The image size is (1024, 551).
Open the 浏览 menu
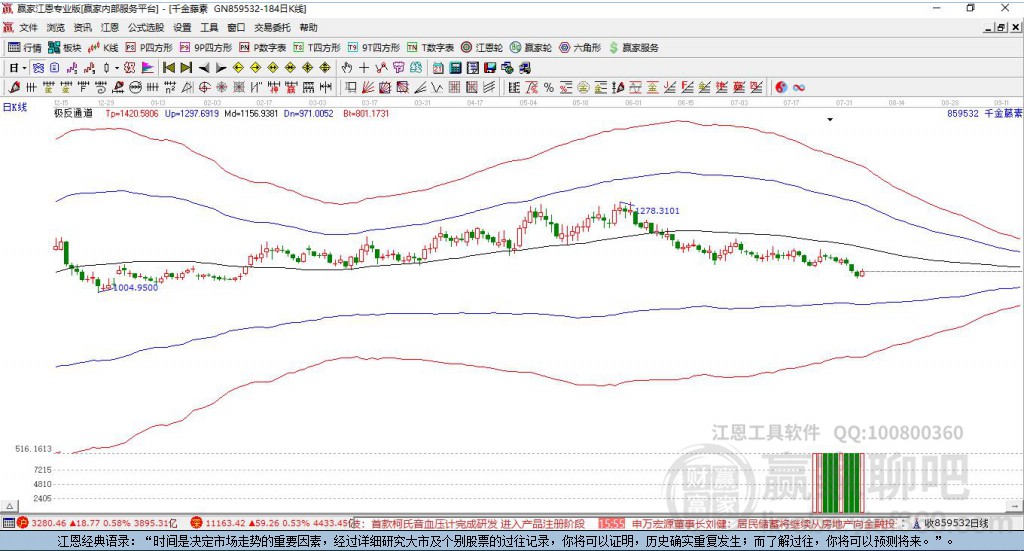(56, 27)
